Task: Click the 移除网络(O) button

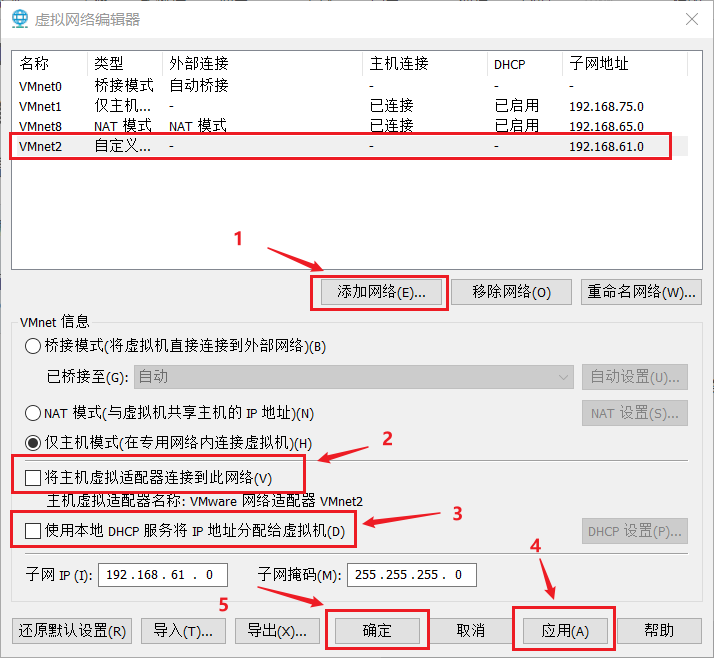Action: click(x=511, y=292)
